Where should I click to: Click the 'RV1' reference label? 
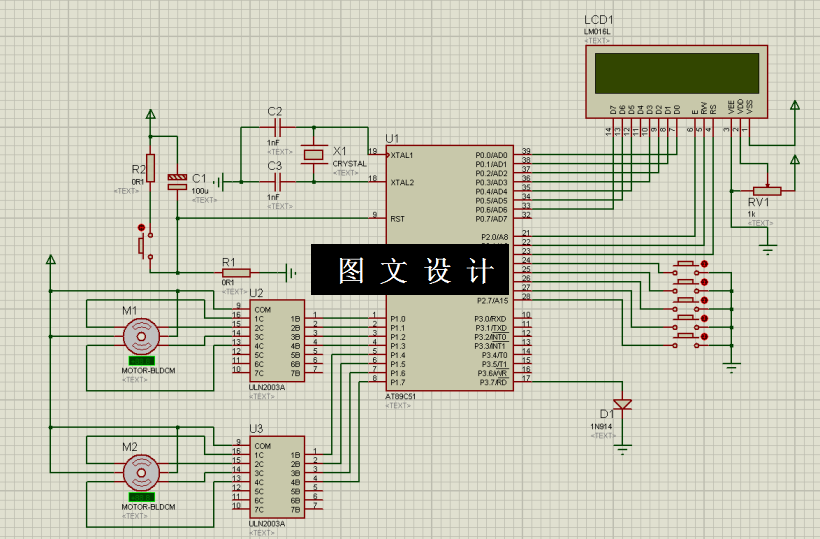point(758,202)
